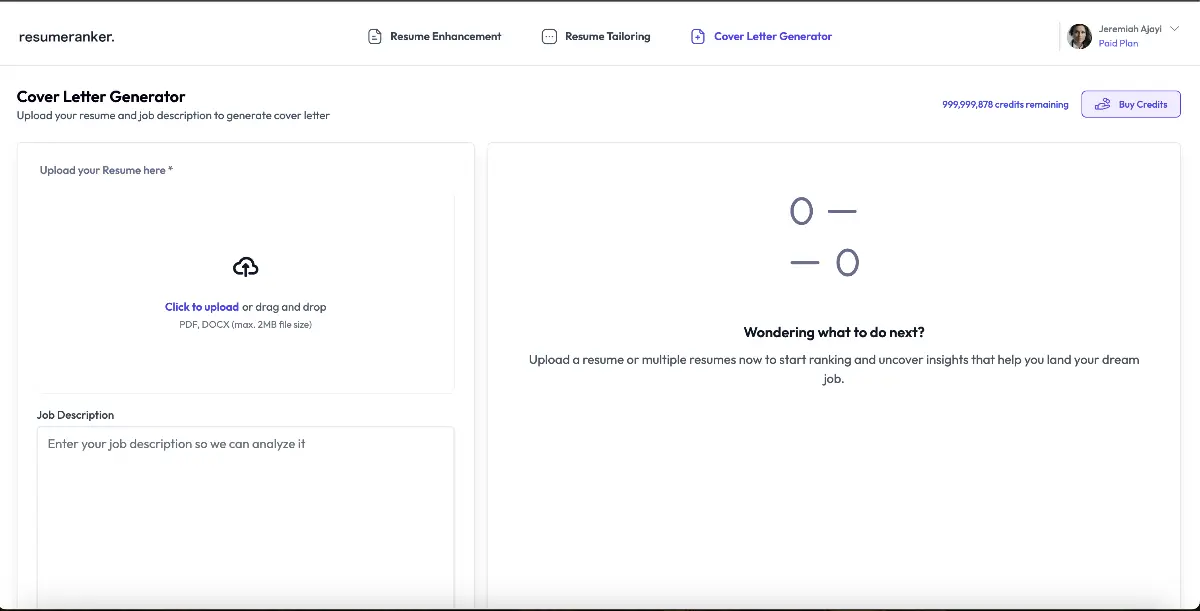
Task: Click the Cover Letter Generator plus-document icon
Action: pyautogui.click(x=697, y=35)
